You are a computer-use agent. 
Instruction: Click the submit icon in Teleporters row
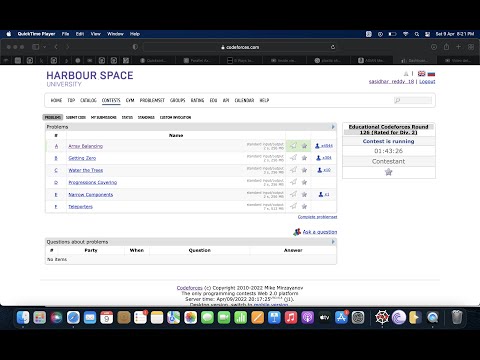[x=293, y=206]
